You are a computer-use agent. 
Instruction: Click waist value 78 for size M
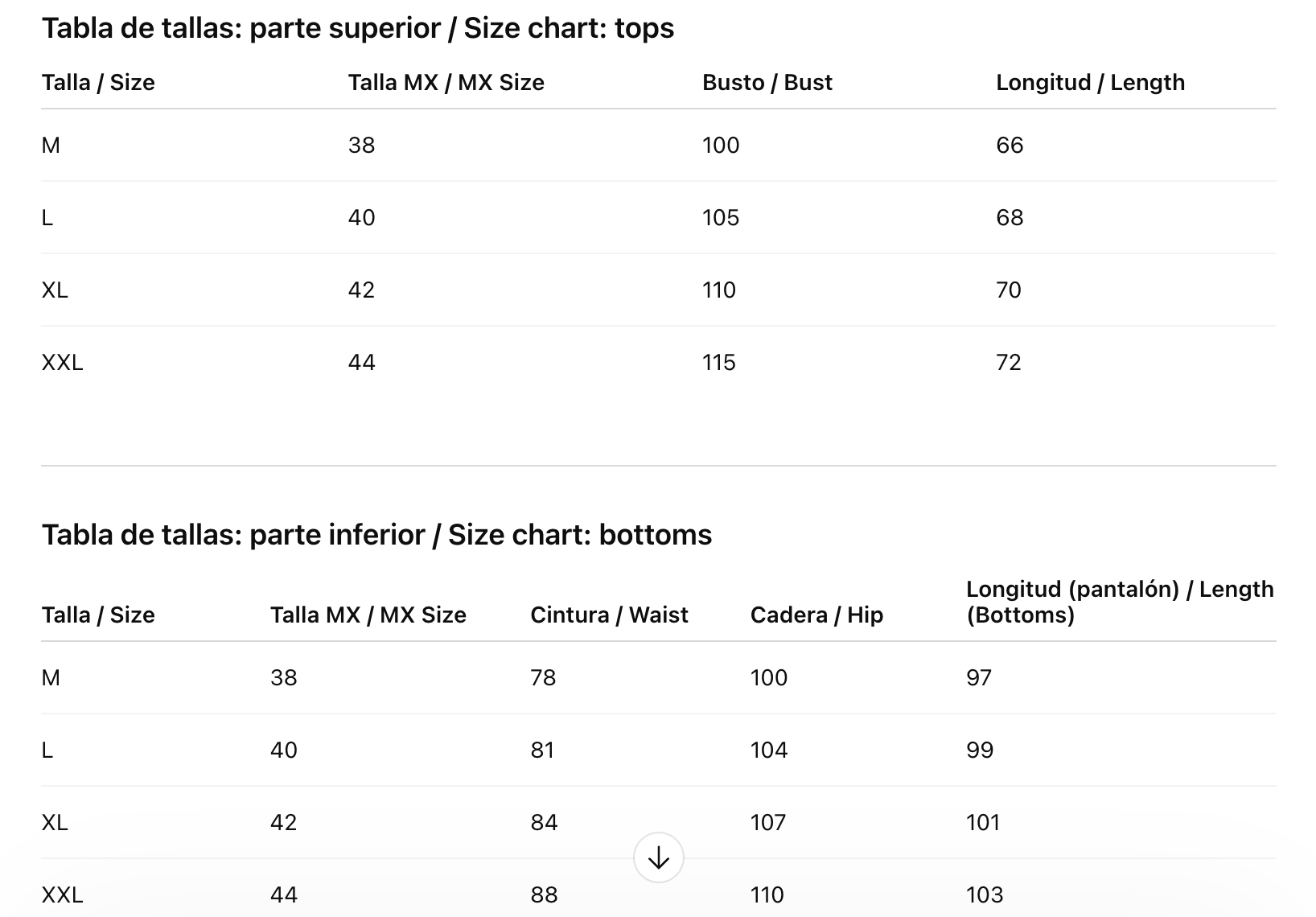click(543, 678)
